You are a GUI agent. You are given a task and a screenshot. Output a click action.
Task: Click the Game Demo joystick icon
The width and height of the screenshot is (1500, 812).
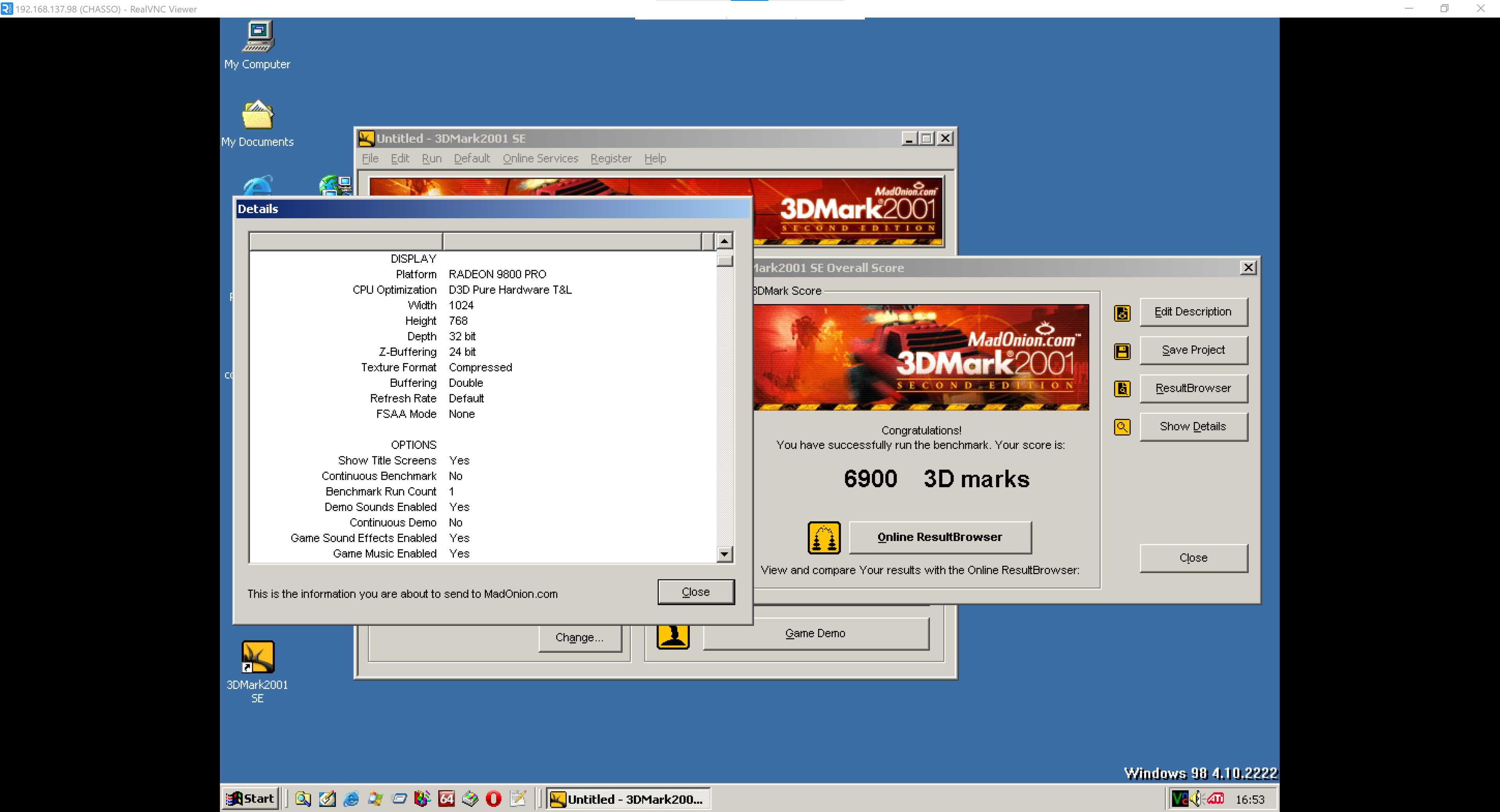click(x=673, y=634)
